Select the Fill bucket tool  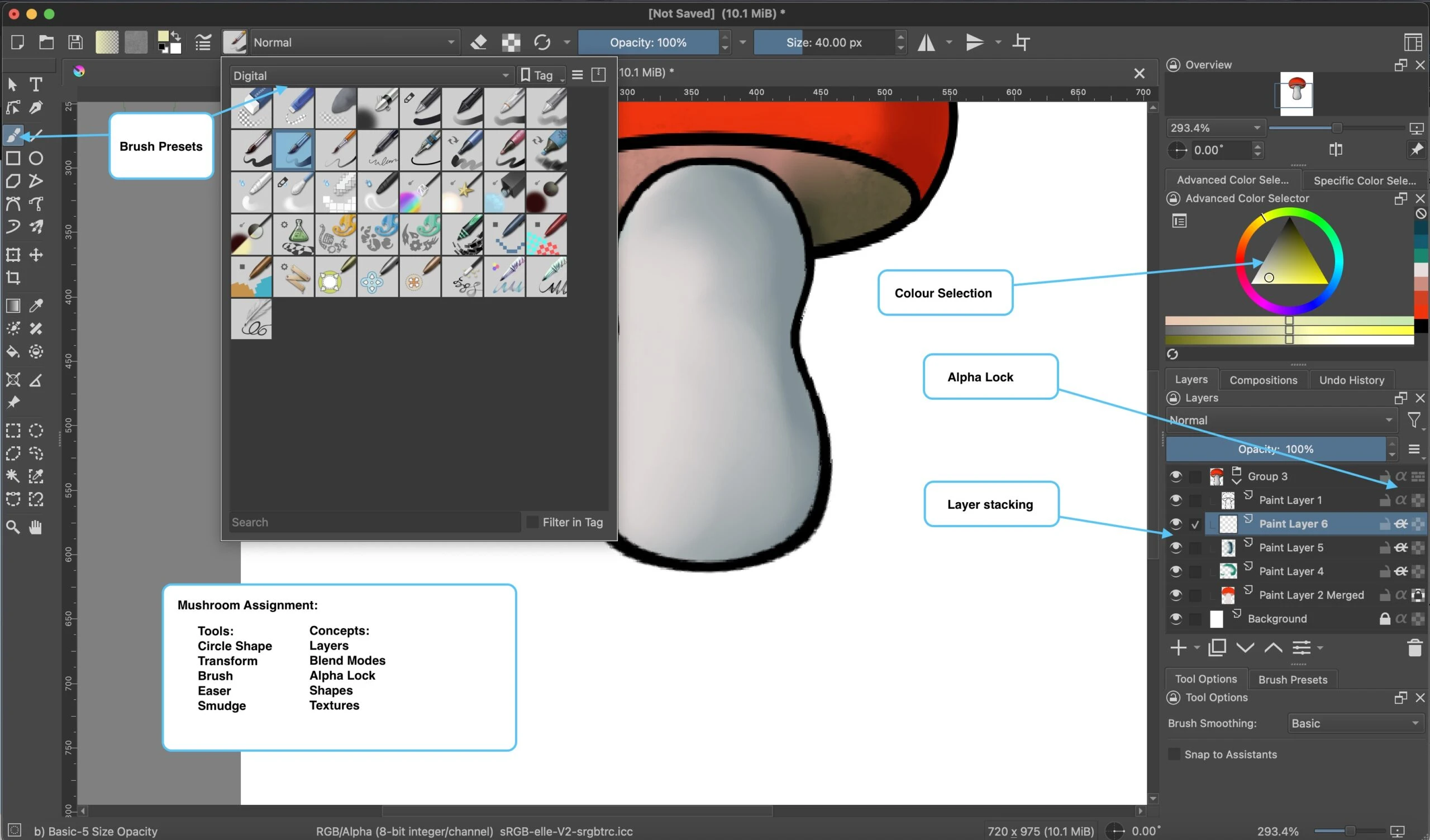click(x=12, y=352)
